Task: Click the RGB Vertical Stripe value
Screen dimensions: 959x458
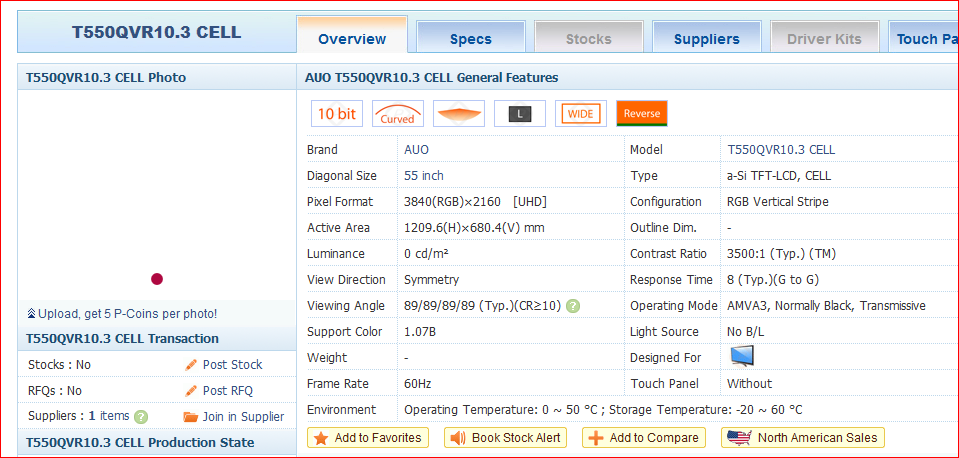Action: [x=778, y=202]
